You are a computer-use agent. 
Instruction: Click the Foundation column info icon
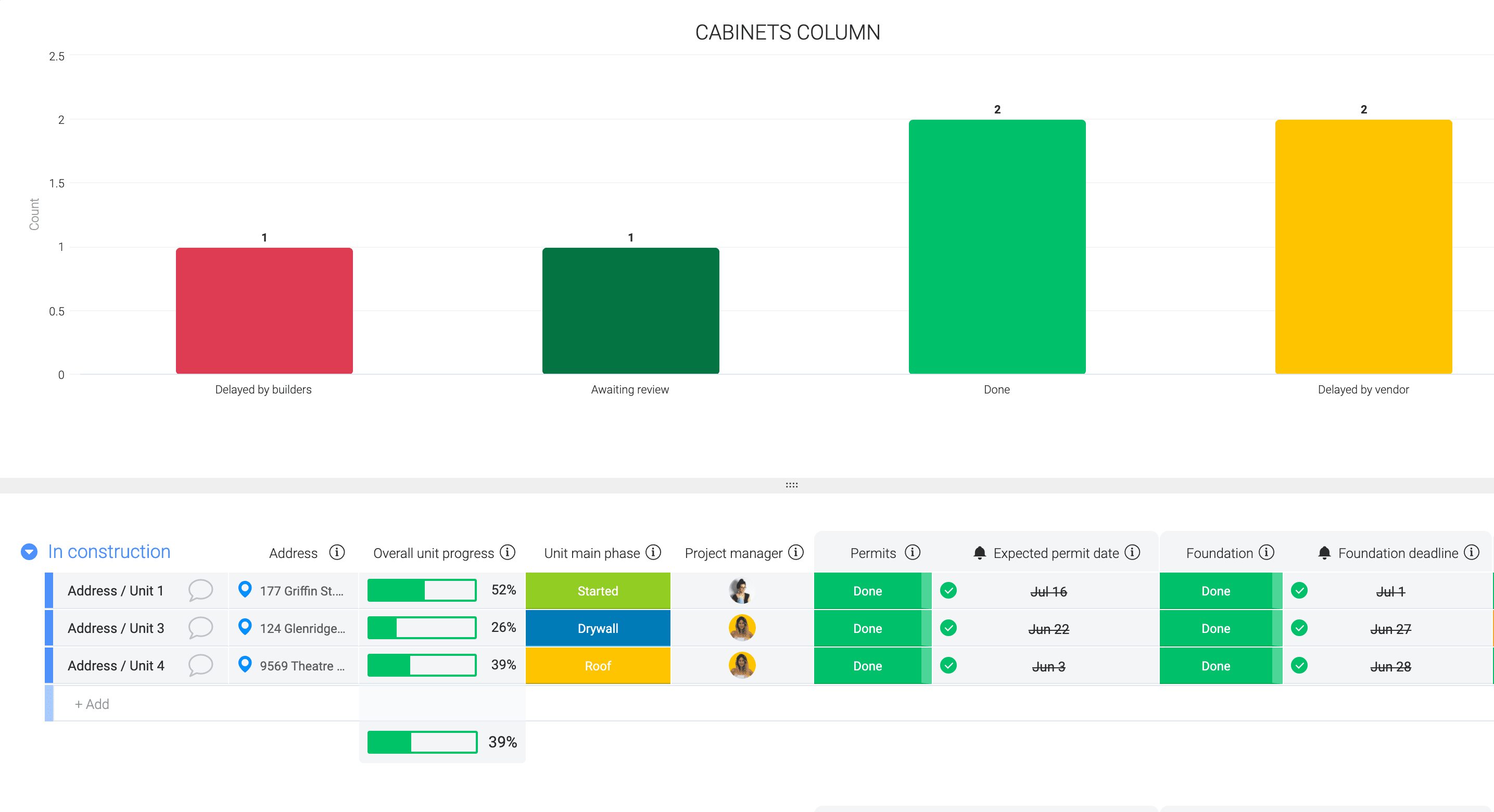(x=1267, y=552)
